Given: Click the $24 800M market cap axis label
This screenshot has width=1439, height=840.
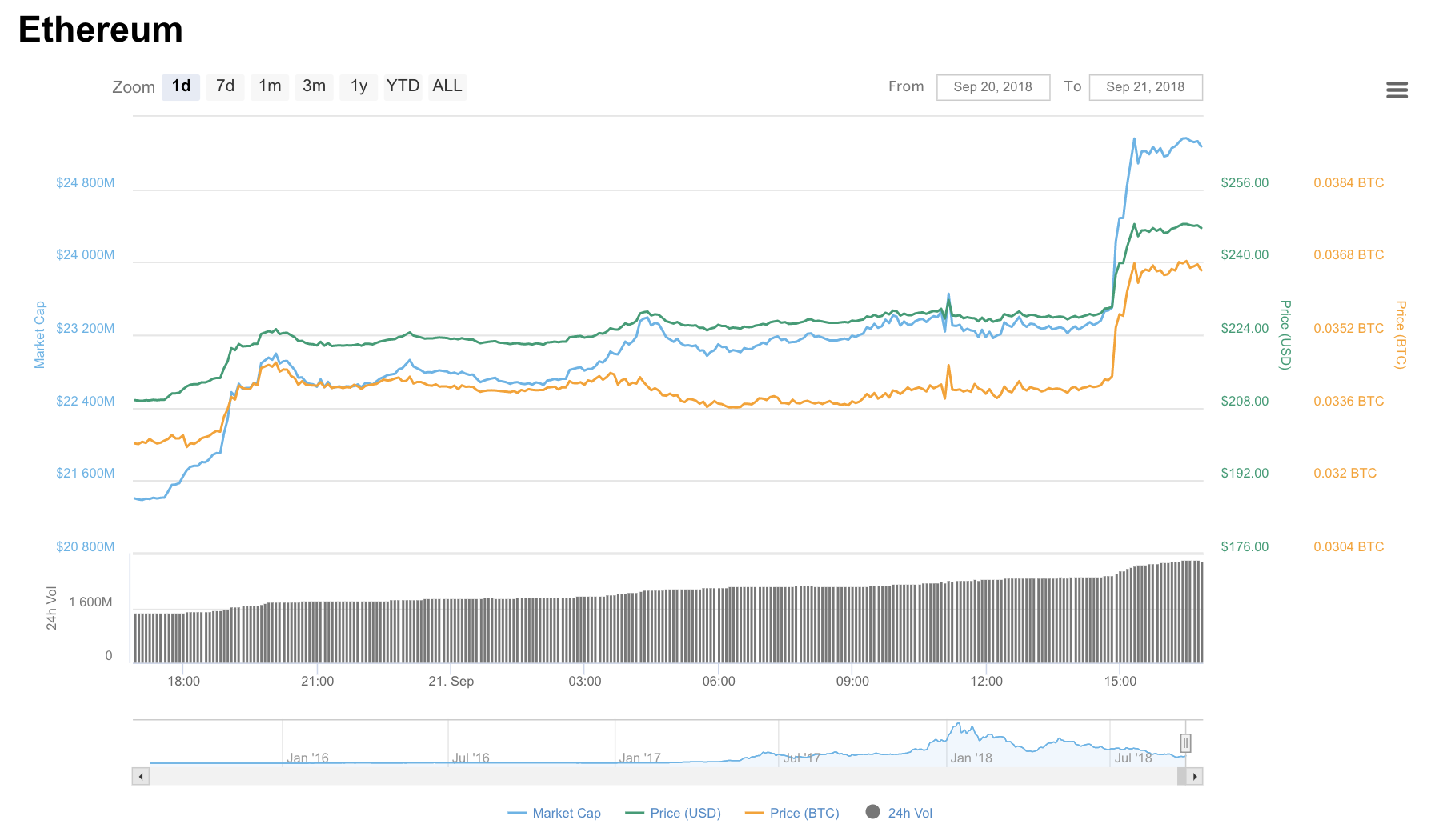Looking at the screenshot, I should click(x=86, y=183).
